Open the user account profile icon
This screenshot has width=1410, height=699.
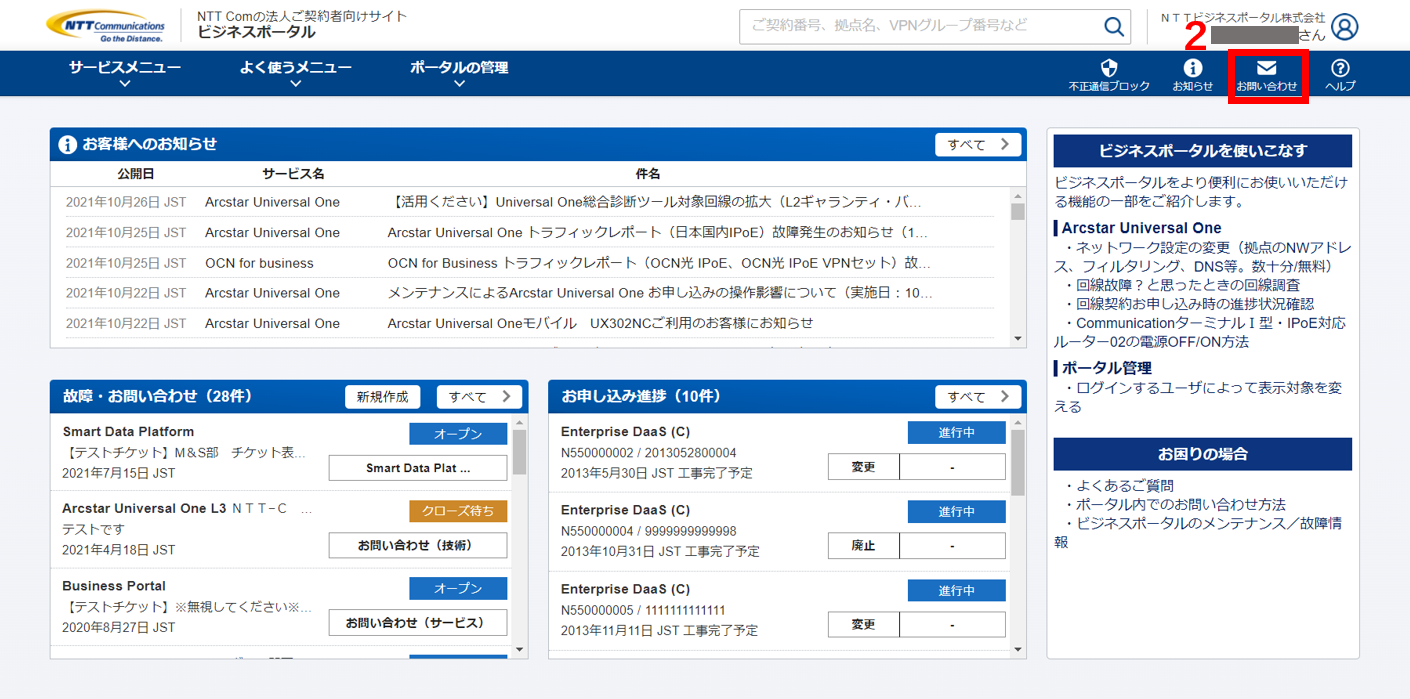[1345, 27]
